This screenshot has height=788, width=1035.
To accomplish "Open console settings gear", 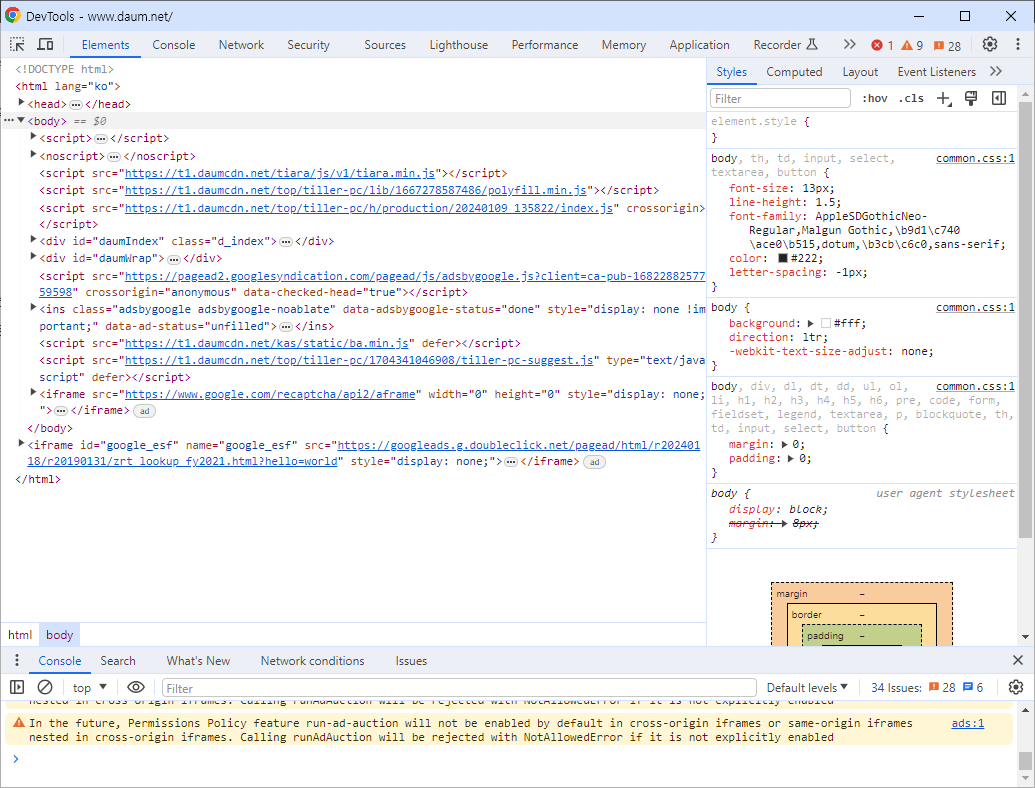I will pyautogui.click(x=1015, y=687).
